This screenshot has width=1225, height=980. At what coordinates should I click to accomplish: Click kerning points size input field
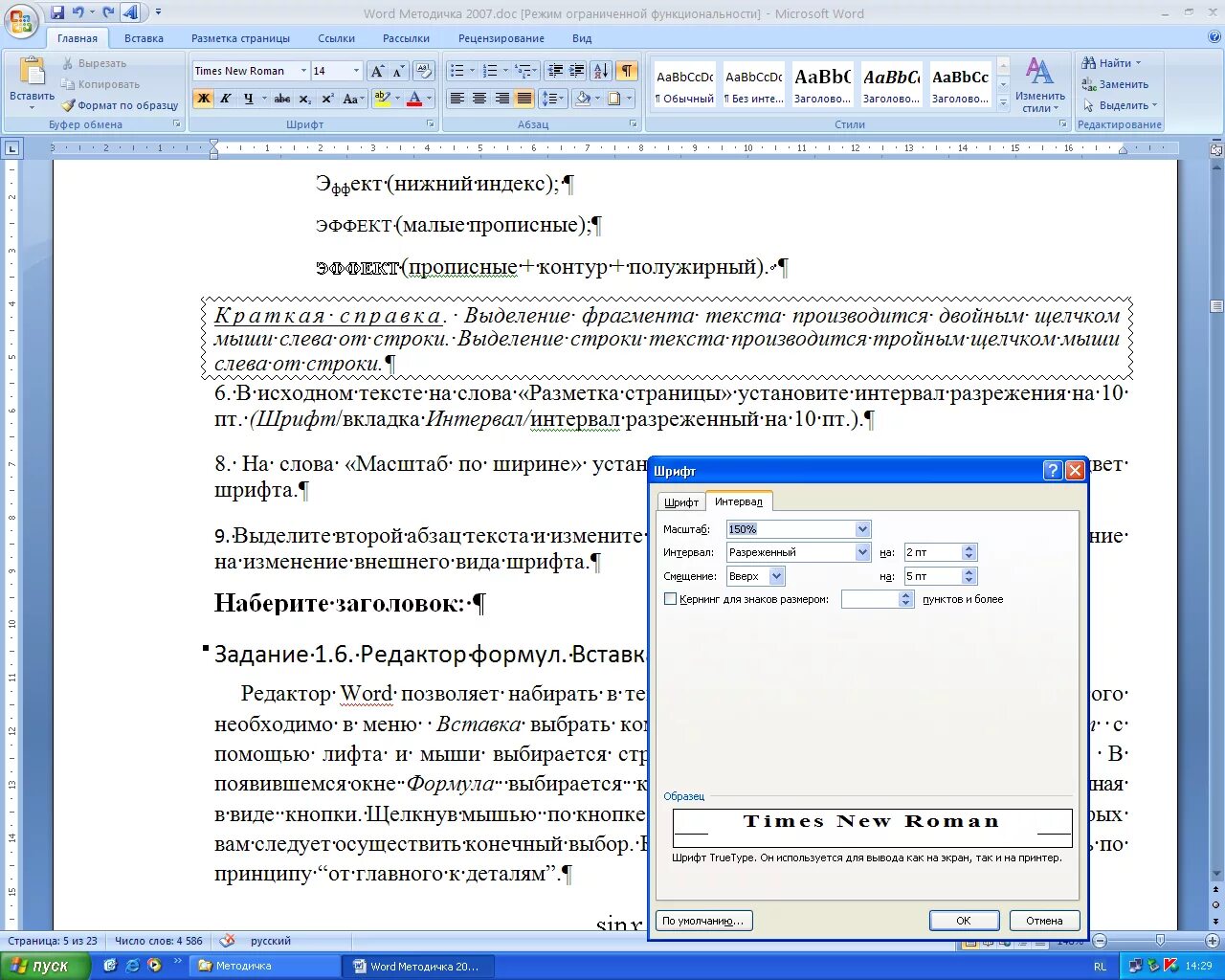coord(870,599)
